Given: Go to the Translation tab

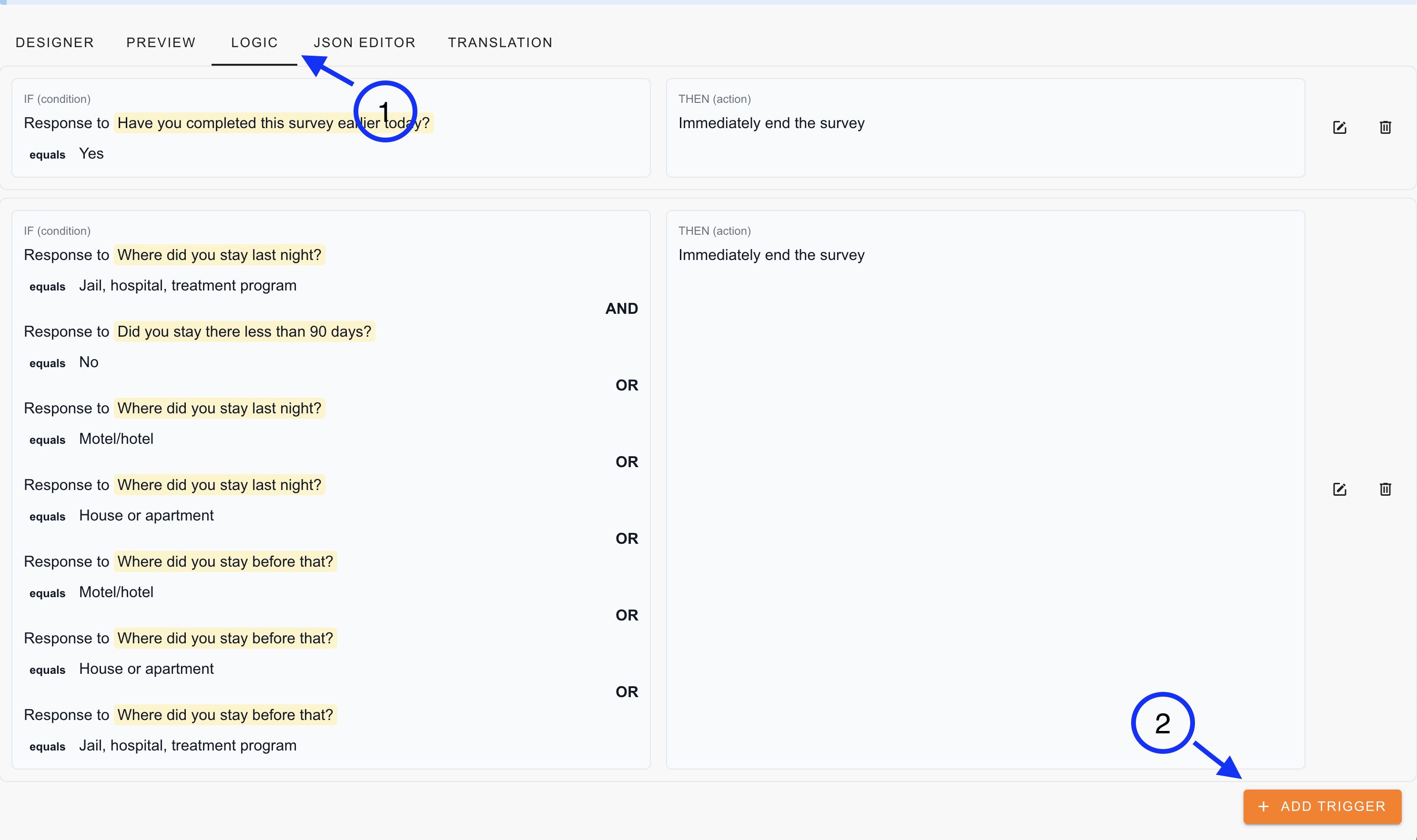Looking at the screenshot, I should point(500,42).
